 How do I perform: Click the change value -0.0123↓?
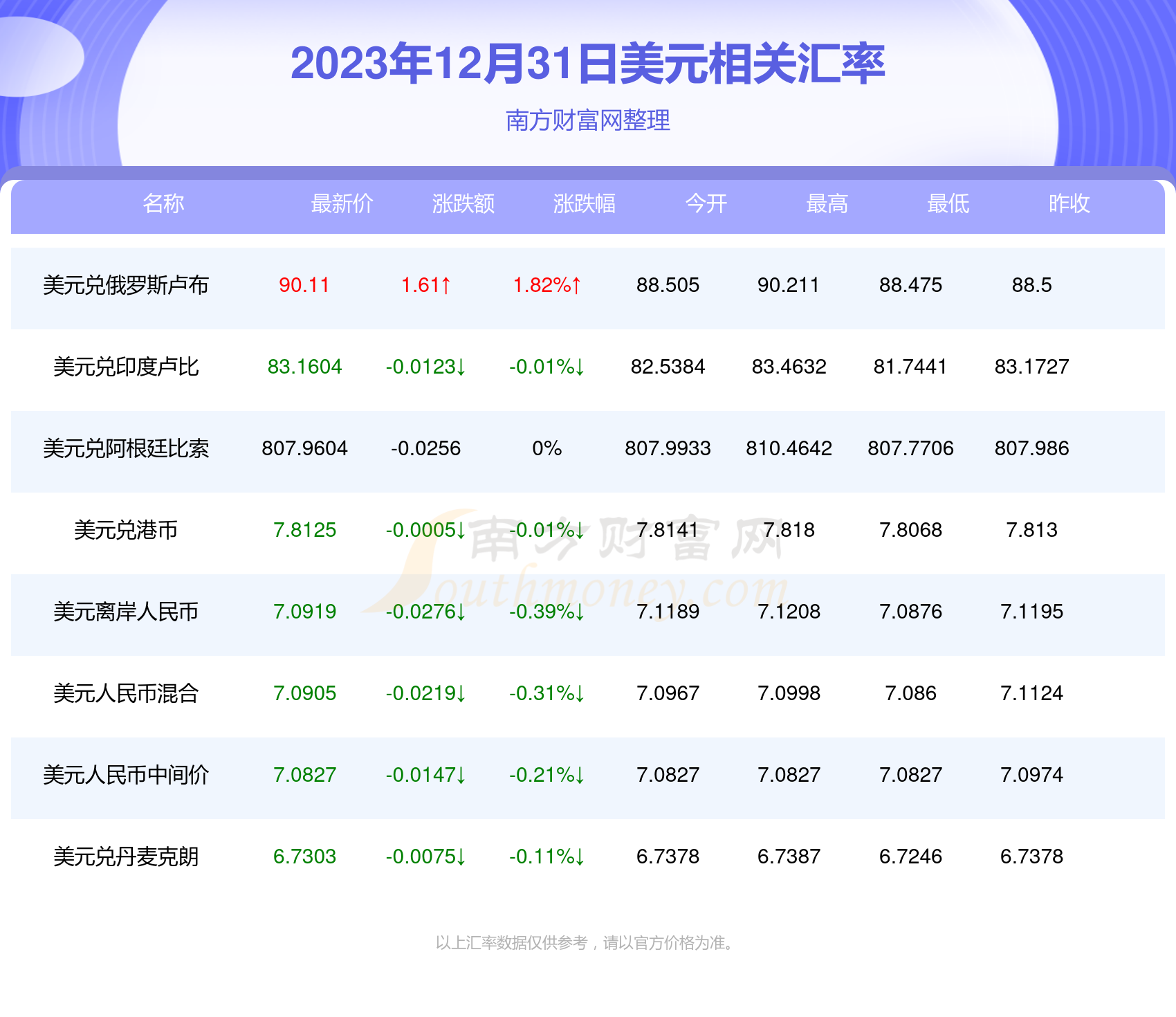[x=426, y=367]
